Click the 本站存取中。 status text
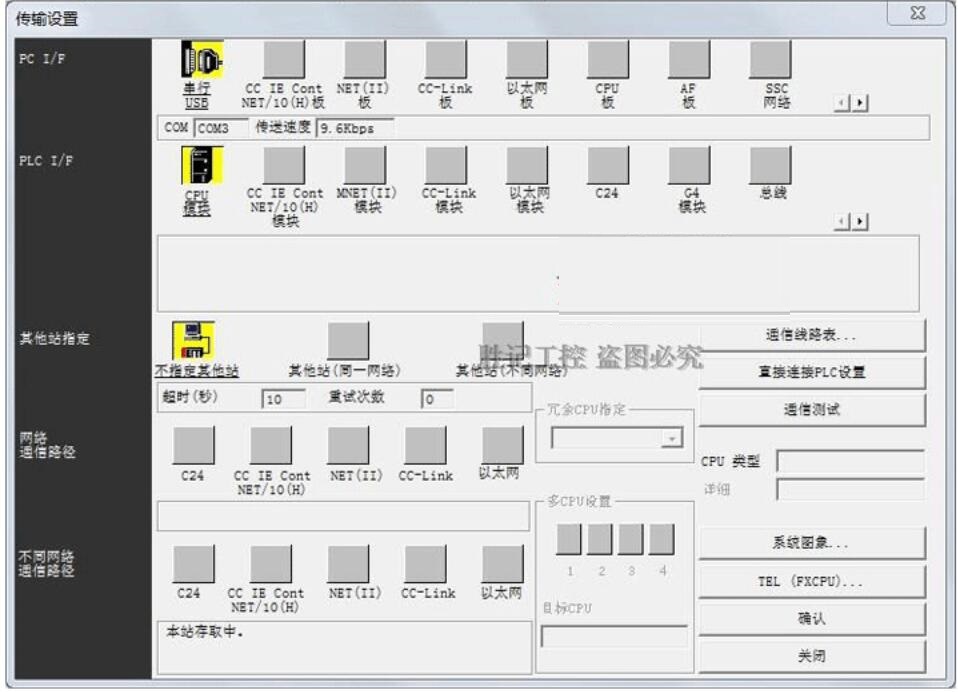The height and width of the screenshot is (692, 958). coord(205,632)
